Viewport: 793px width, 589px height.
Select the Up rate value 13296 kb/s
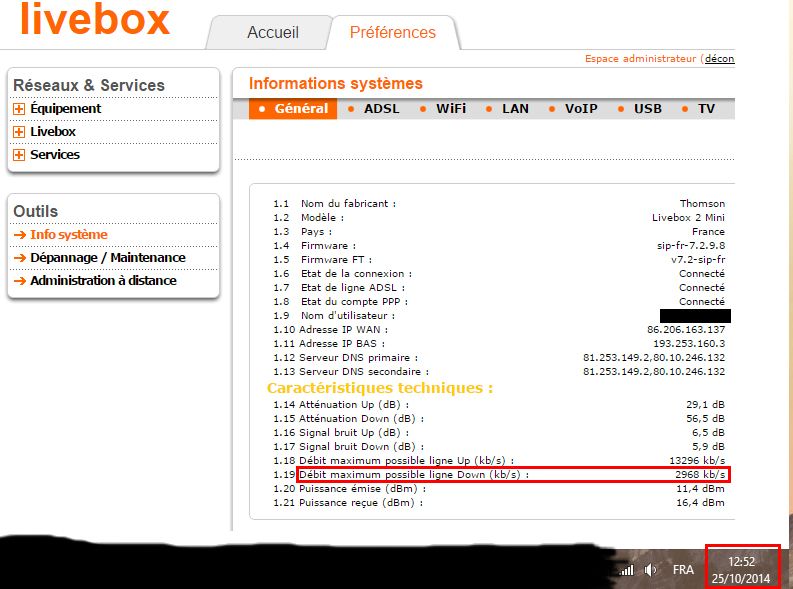point(697,461)
